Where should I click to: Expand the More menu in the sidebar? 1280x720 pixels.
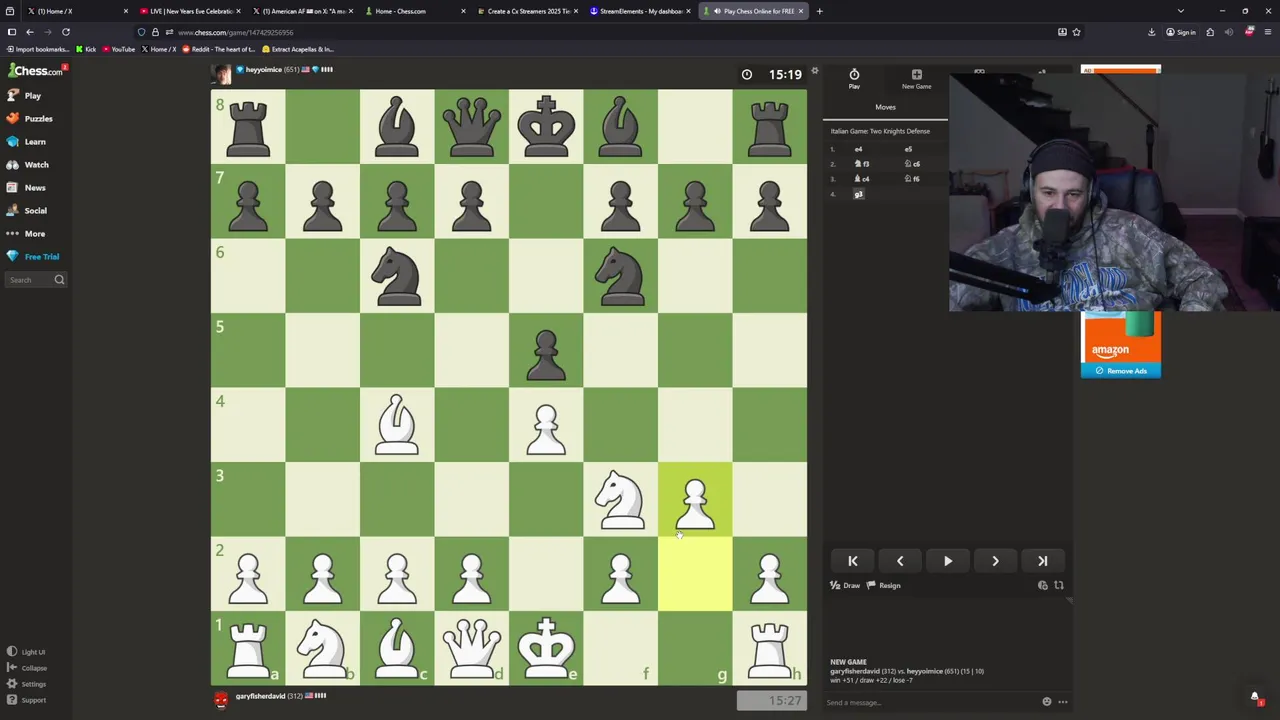[x=26, y=234]
